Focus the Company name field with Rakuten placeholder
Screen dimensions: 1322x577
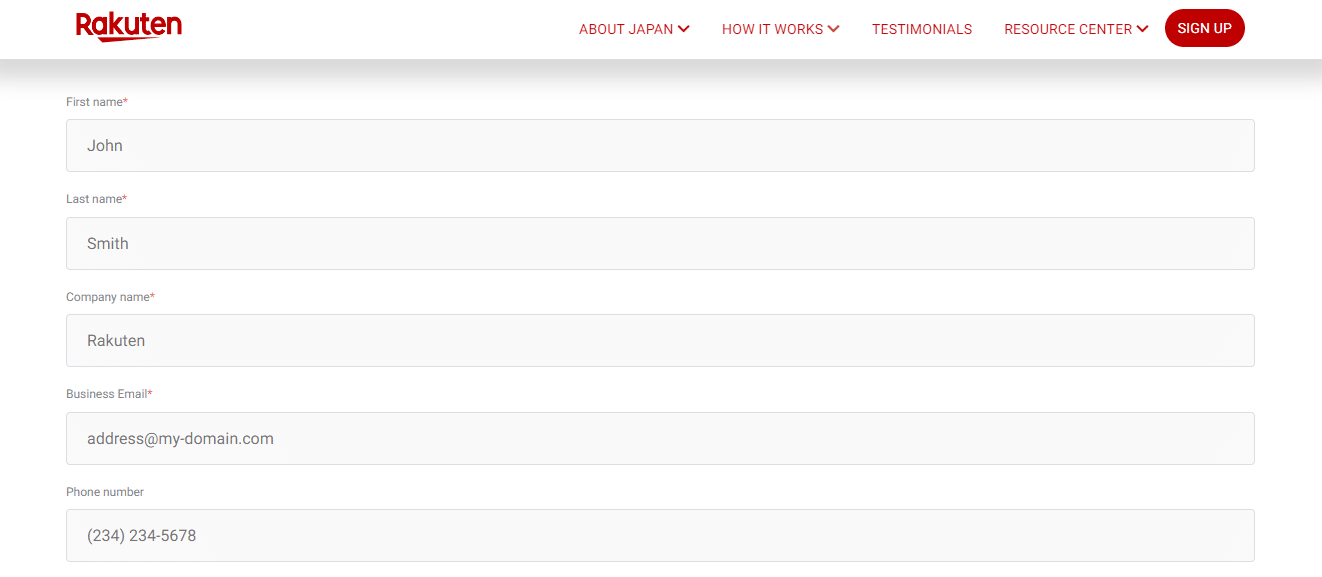coord(660,341)
